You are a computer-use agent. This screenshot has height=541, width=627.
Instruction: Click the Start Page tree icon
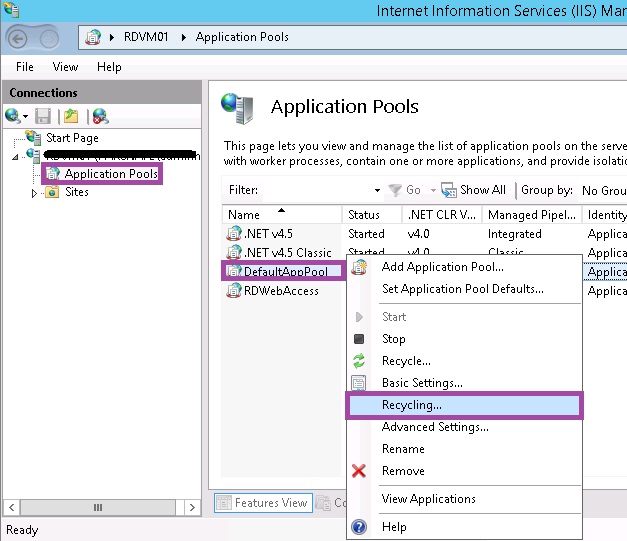pos(33,138)
